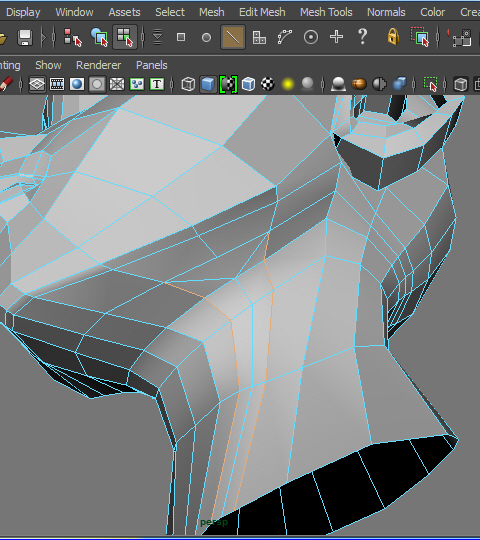The width and height of the screenshot is (480, 540).
Task: Open the Display menu
Action: [23, 12]
